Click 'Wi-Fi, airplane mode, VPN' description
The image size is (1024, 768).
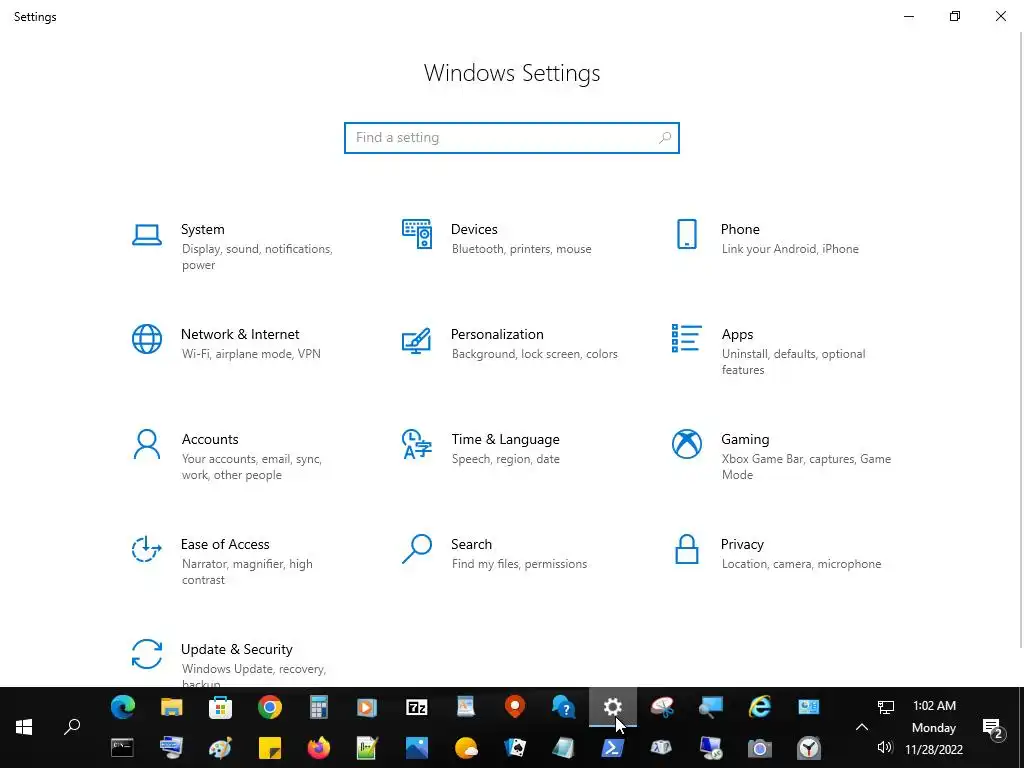[251, 354]
